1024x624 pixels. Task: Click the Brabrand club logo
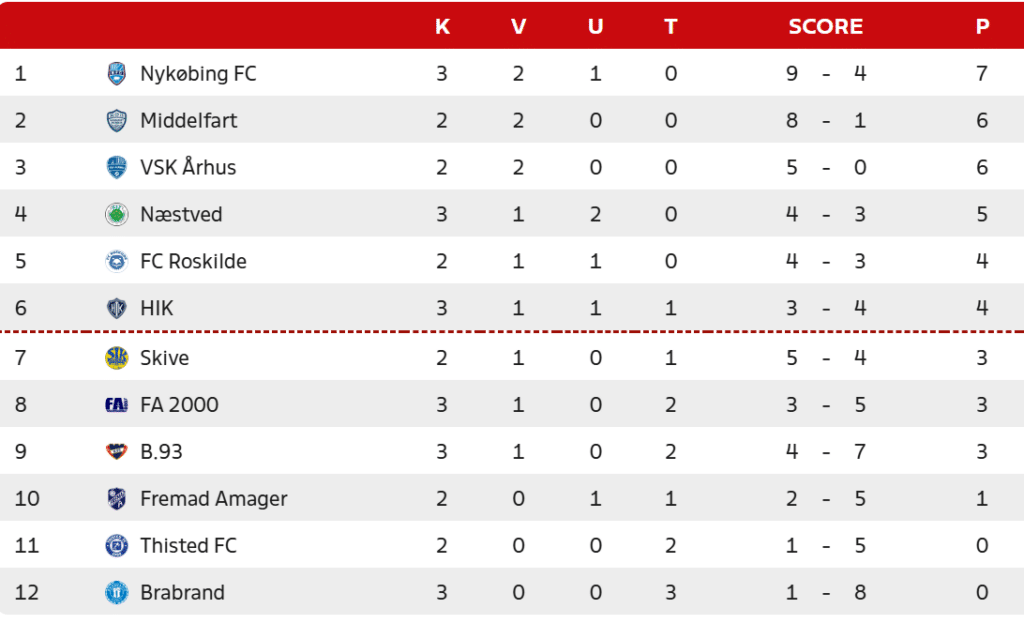point(116,593)
